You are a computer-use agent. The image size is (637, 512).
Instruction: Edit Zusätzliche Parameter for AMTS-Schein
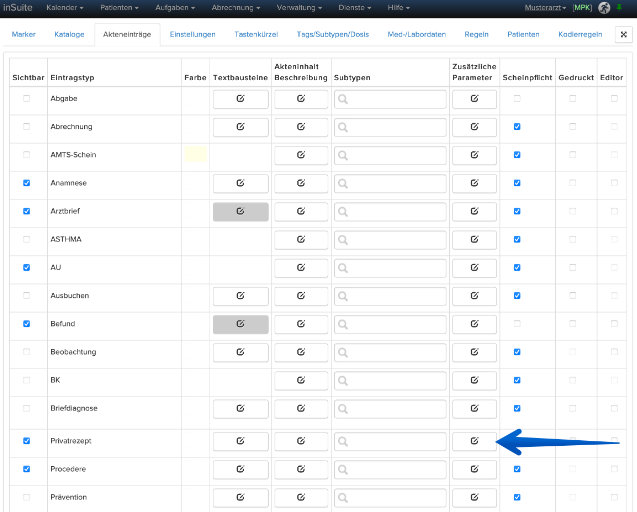474,155
